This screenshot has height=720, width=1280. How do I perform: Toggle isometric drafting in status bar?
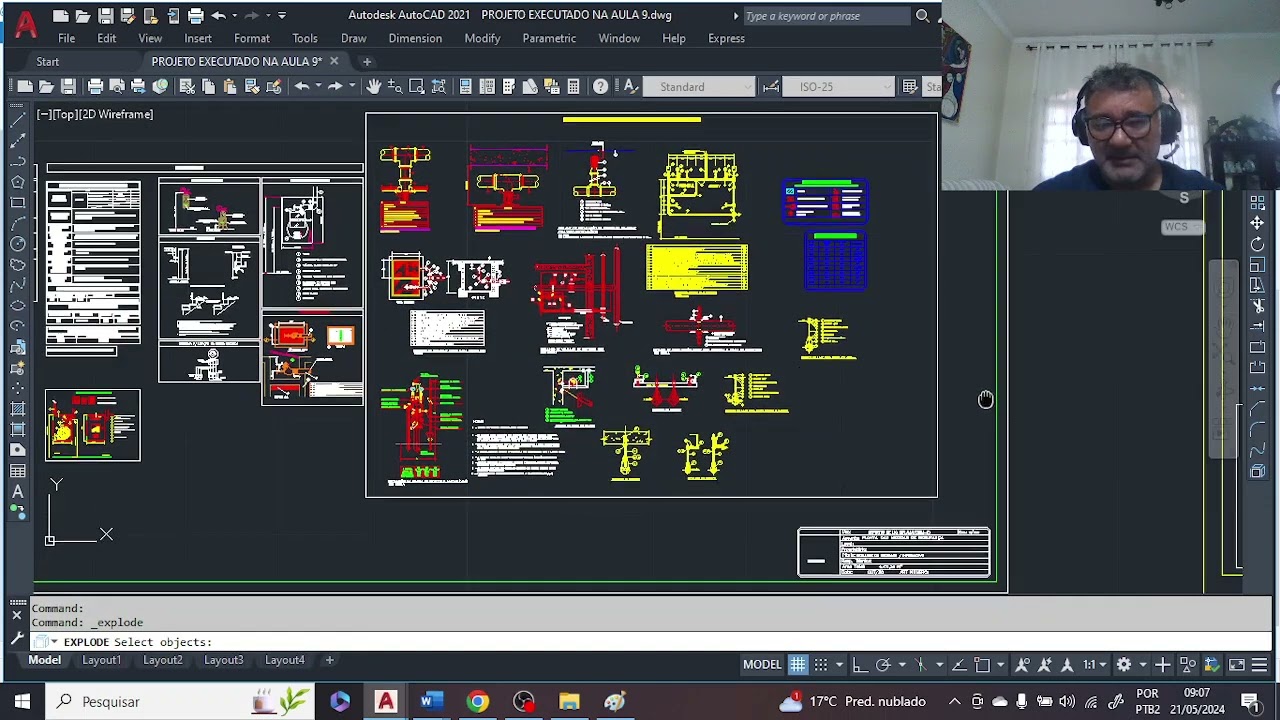(920, 664)
